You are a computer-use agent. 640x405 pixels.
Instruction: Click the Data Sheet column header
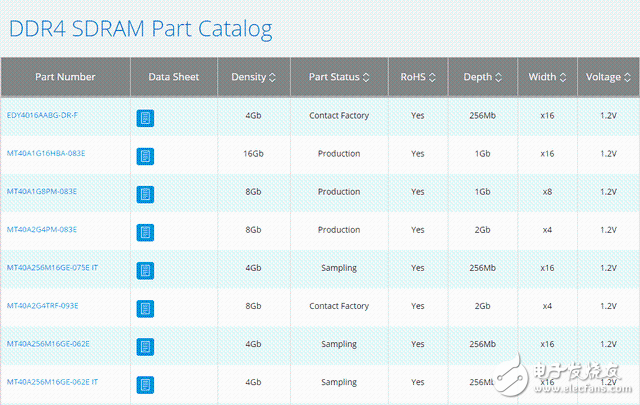point(174,77)
